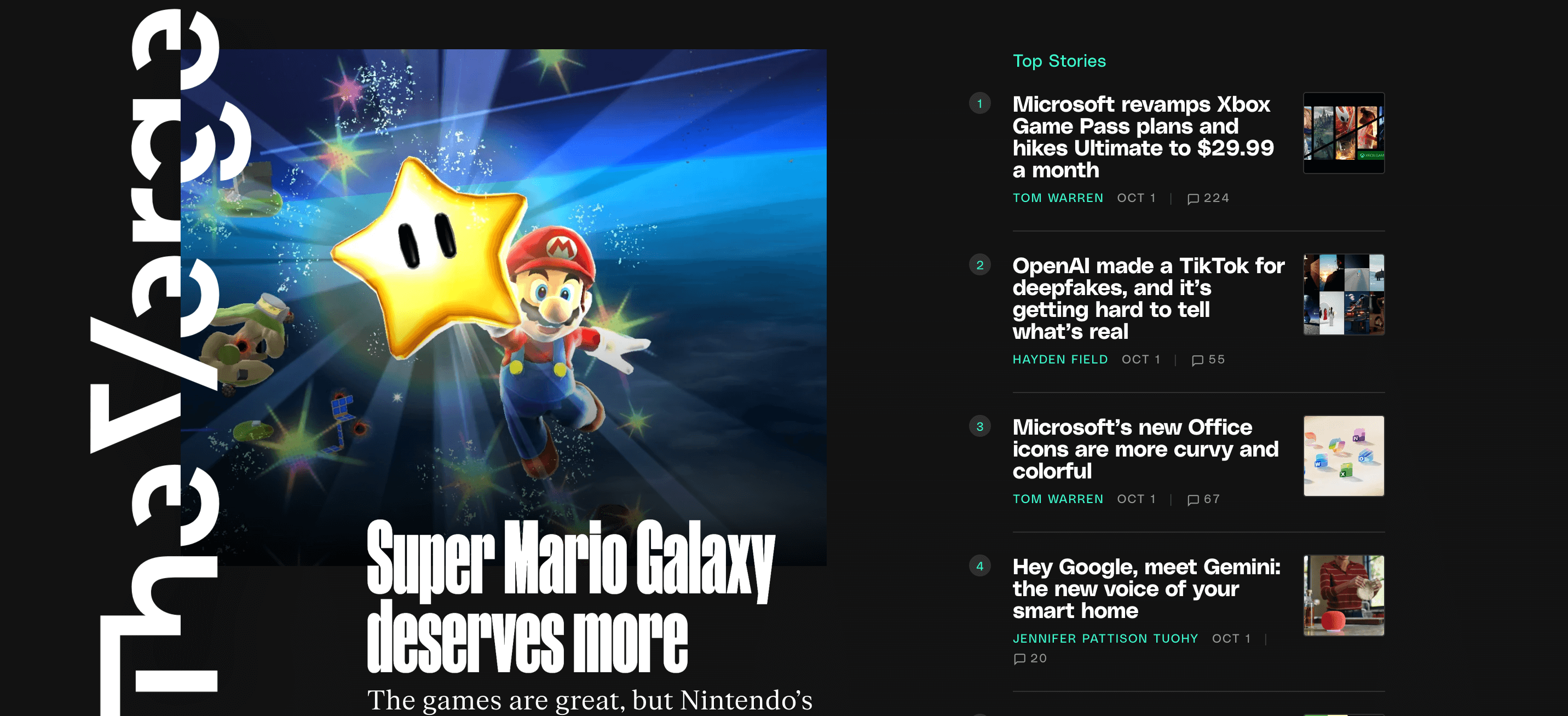Open the Top Stories section heading
This screenshot has height=716, width=1568.
(1058, 61)
